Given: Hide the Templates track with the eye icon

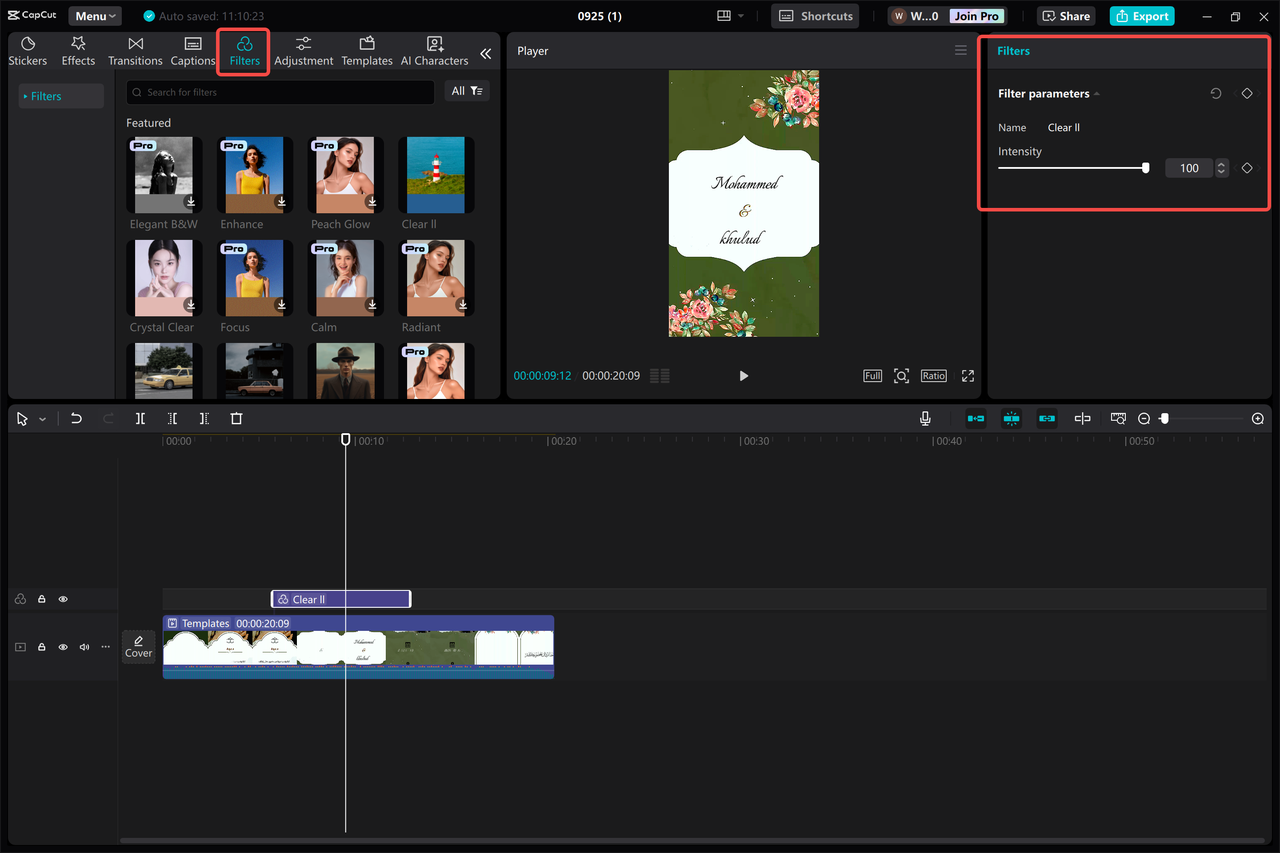Looking at the screenshot, I should [x=63, y=647].
